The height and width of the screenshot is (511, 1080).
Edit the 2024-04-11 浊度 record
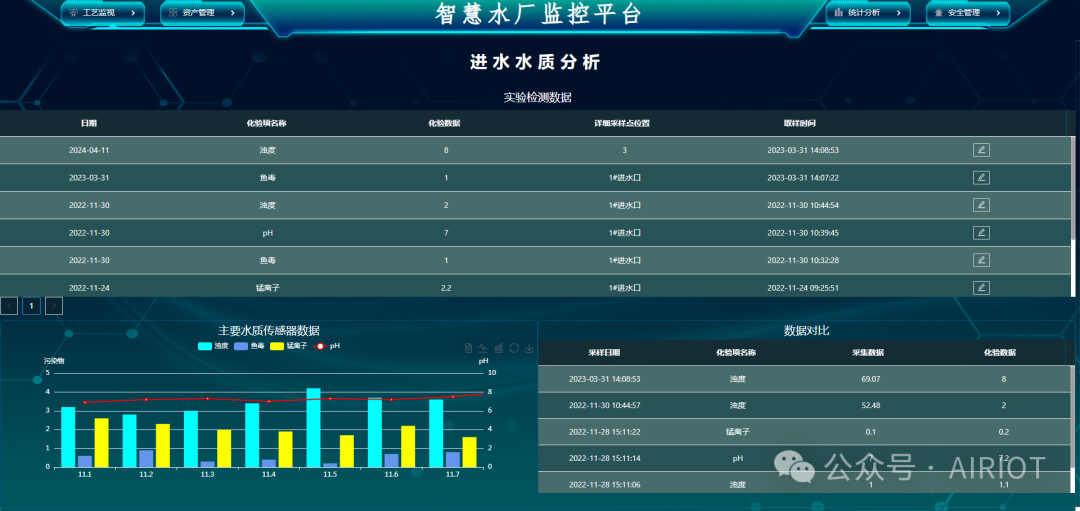[982, 150]
